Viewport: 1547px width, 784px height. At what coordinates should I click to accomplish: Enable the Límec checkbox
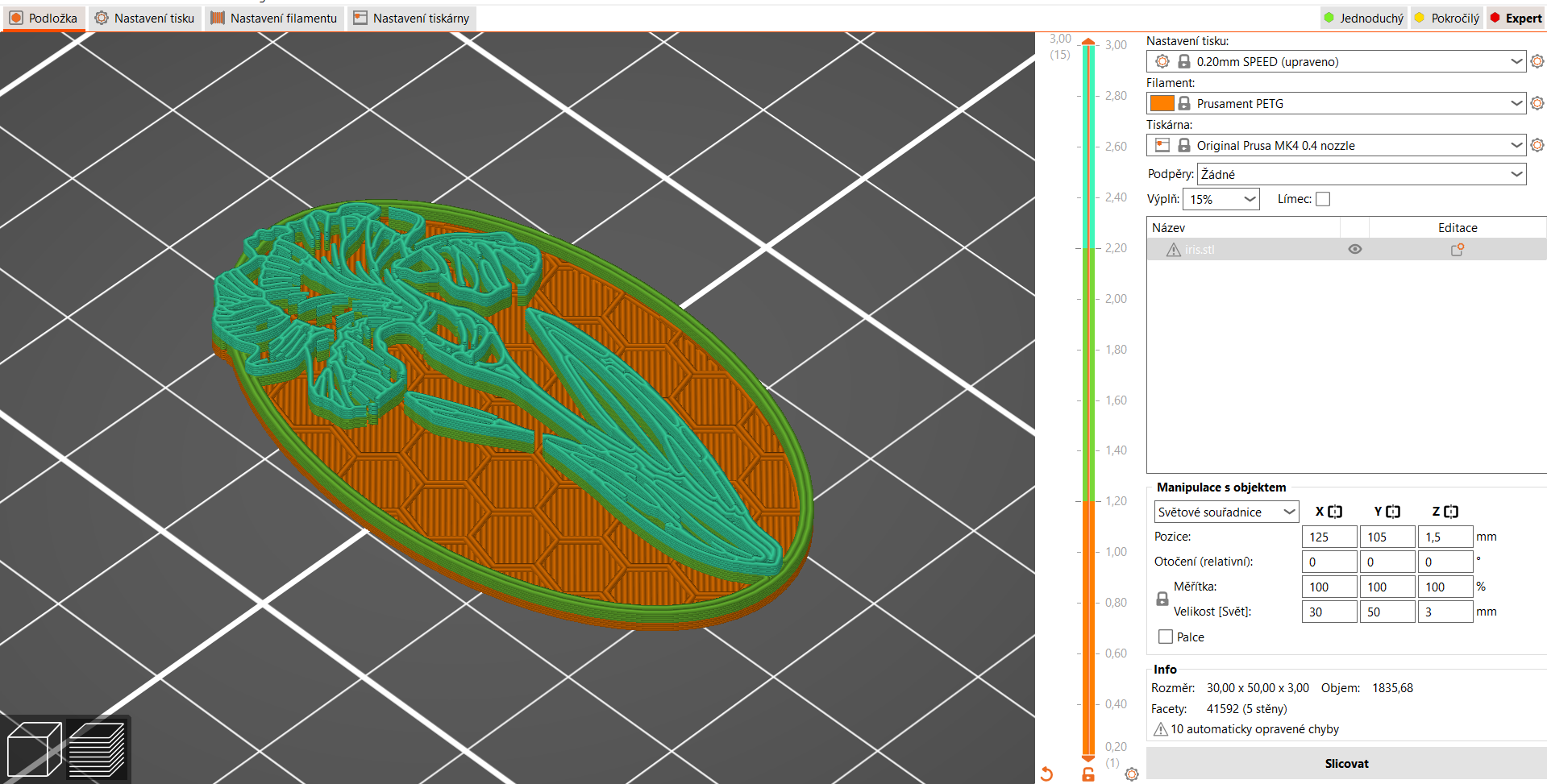tap(1323, 199)
